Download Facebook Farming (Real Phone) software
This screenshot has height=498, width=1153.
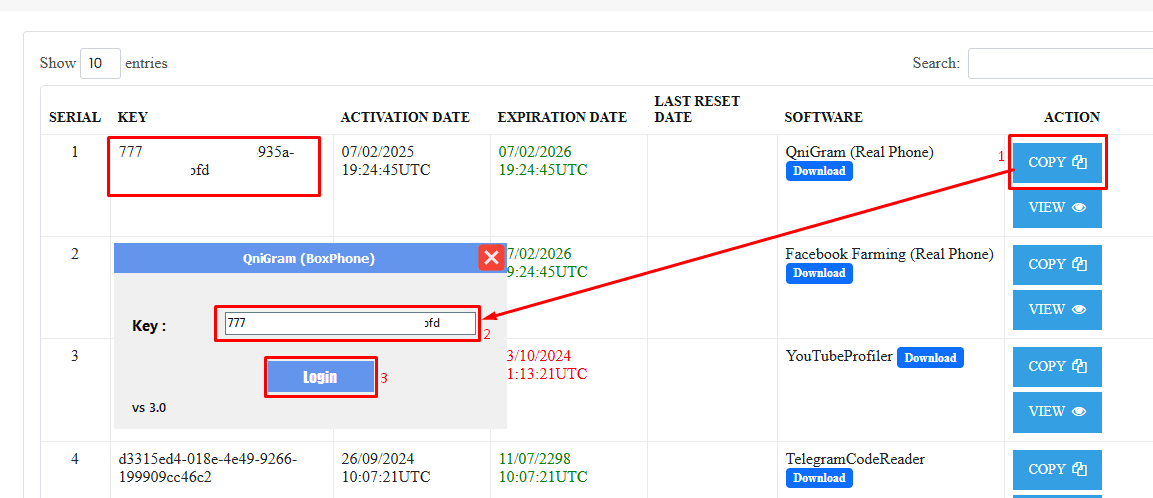point(819,273)
